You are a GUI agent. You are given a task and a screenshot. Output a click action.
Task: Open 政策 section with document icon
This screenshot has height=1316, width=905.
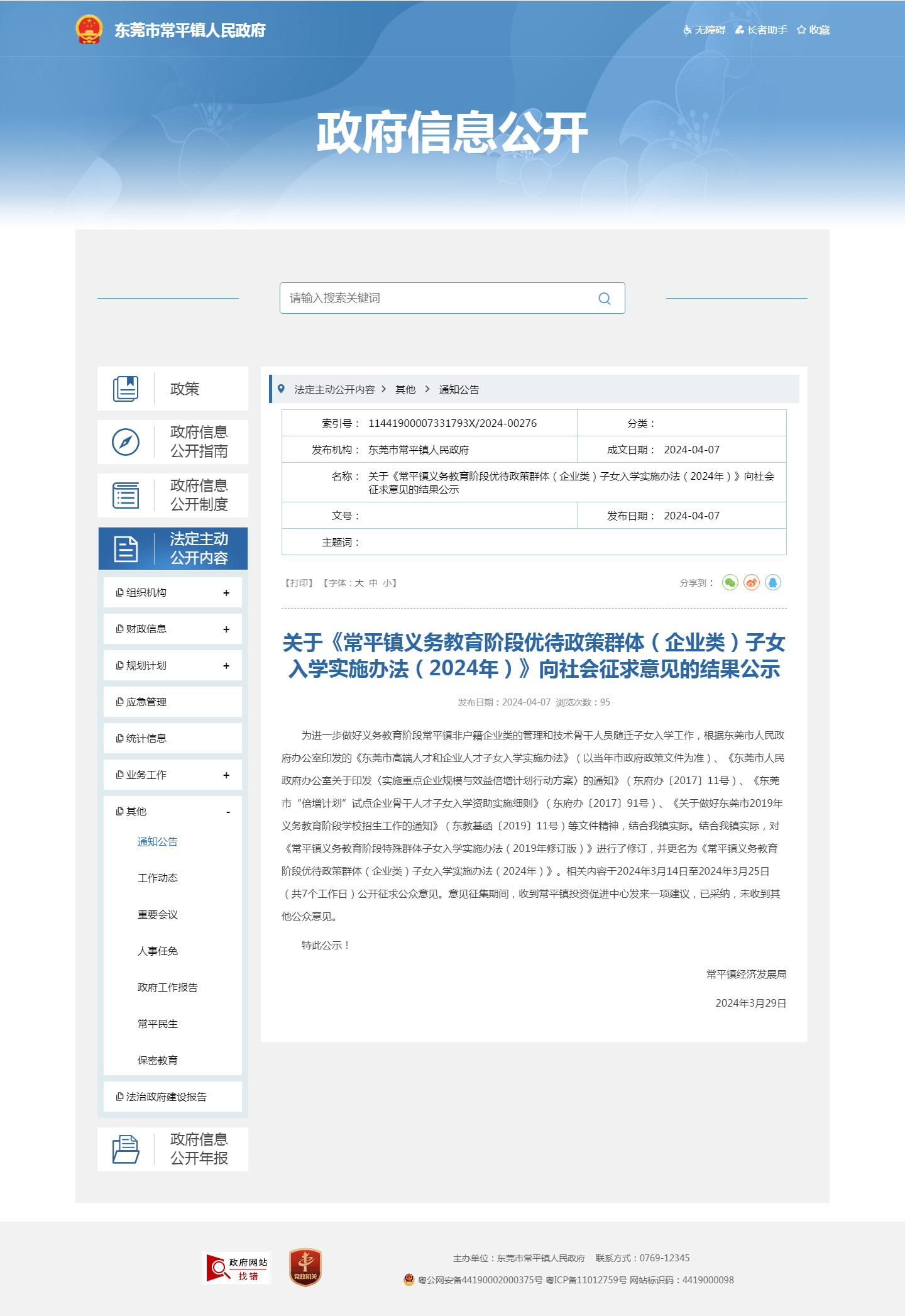click(x=173, y=389)
